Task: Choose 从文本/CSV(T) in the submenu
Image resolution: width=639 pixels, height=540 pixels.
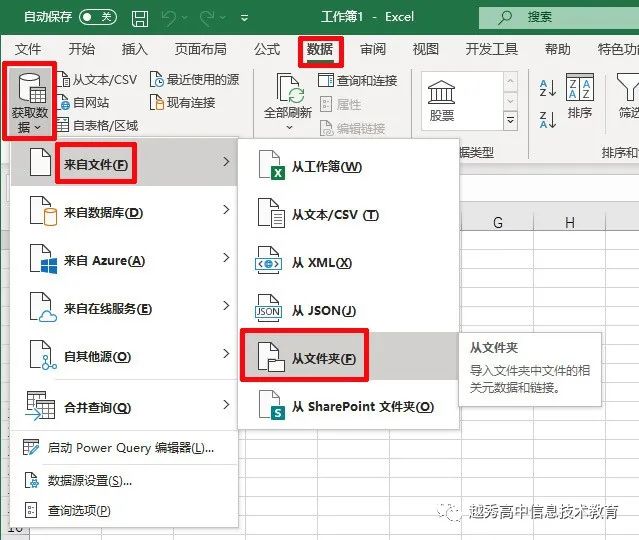Action: pos(348,214)
